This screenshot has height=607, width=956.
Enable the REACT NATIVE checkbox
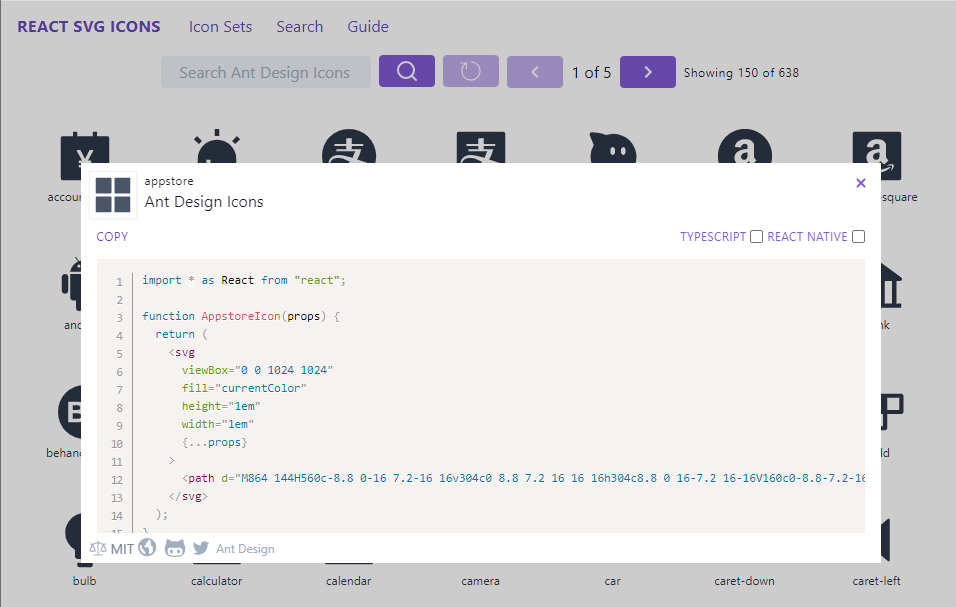(x=858, y=236)
